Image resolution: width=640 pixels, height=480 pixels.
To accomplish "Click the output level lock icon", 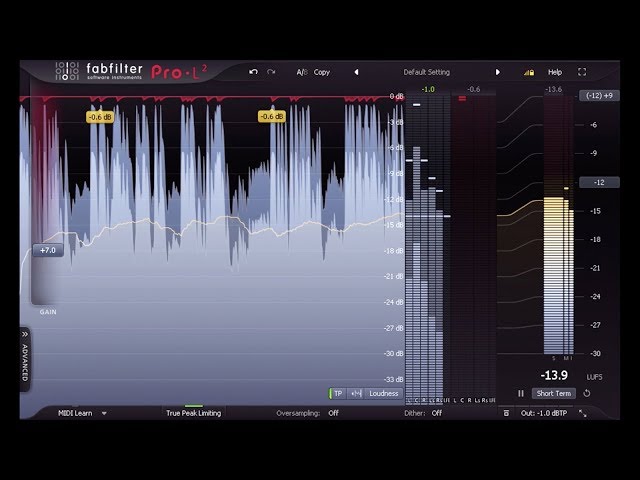I will coord(529,73).
